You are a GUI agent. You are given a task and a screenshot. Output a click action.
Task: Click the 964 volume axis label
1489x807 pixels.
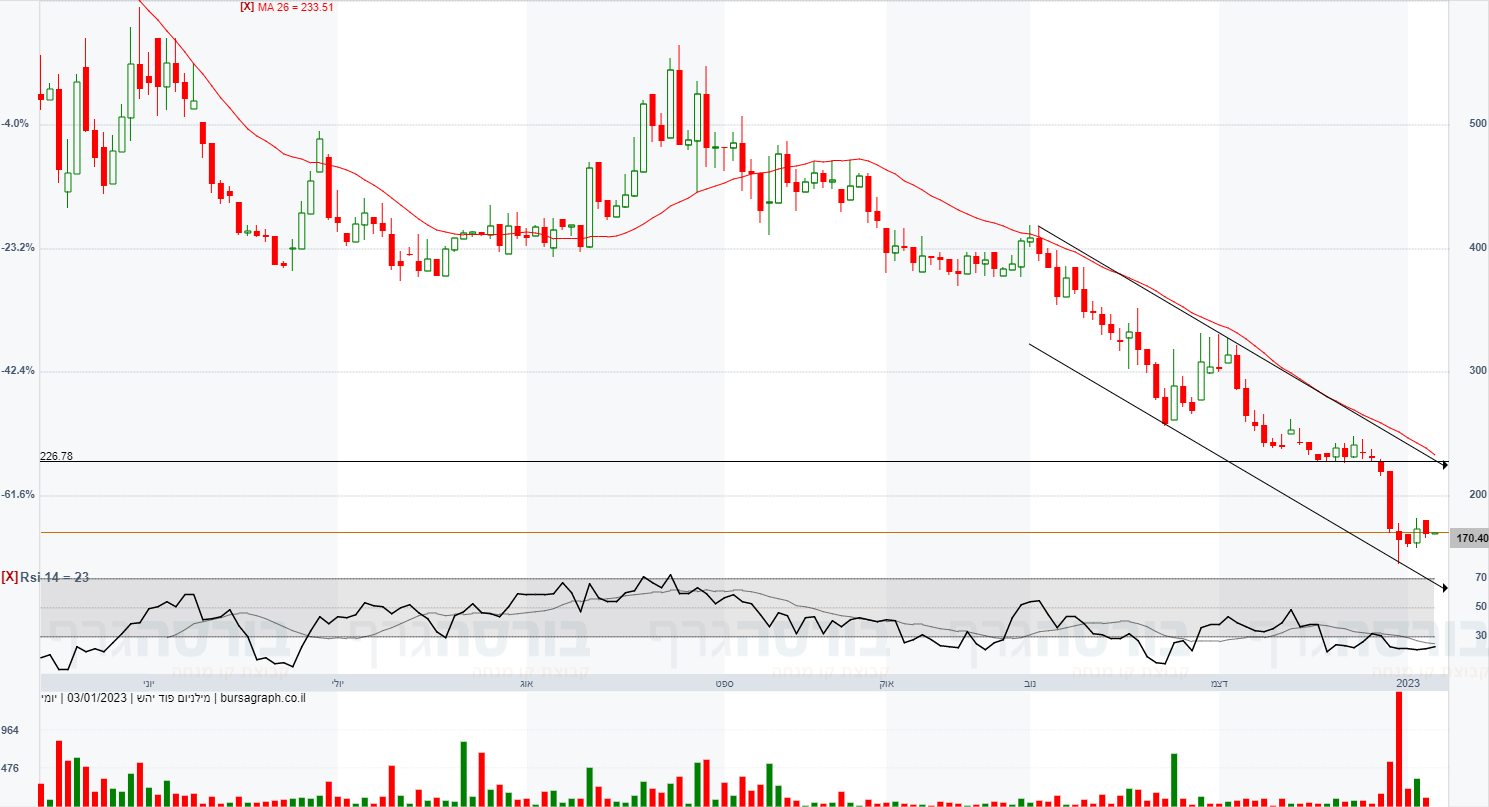click(x=10, y=731)
